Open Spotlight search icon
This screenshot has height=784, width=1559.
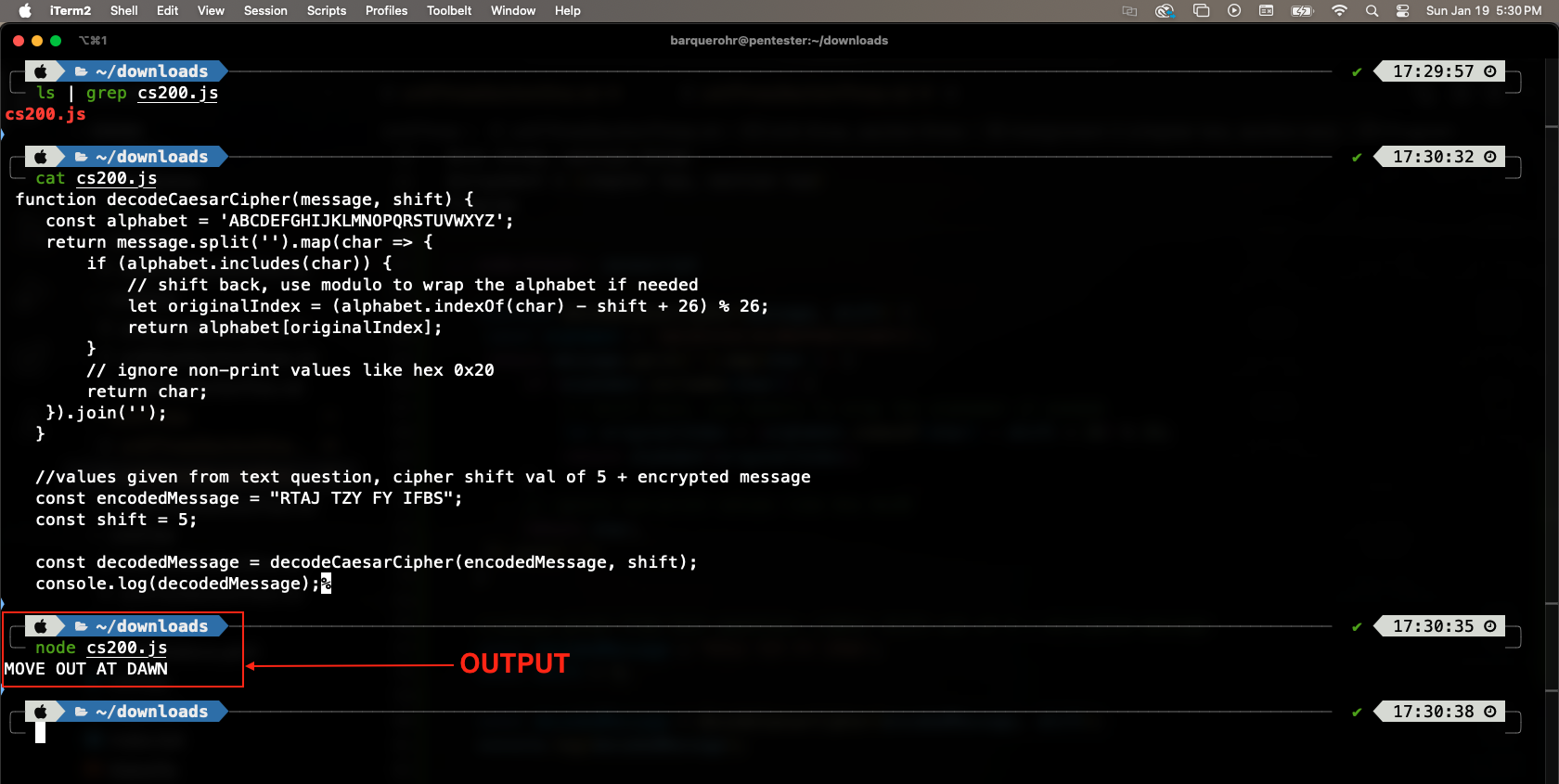tap(1372, 10)
